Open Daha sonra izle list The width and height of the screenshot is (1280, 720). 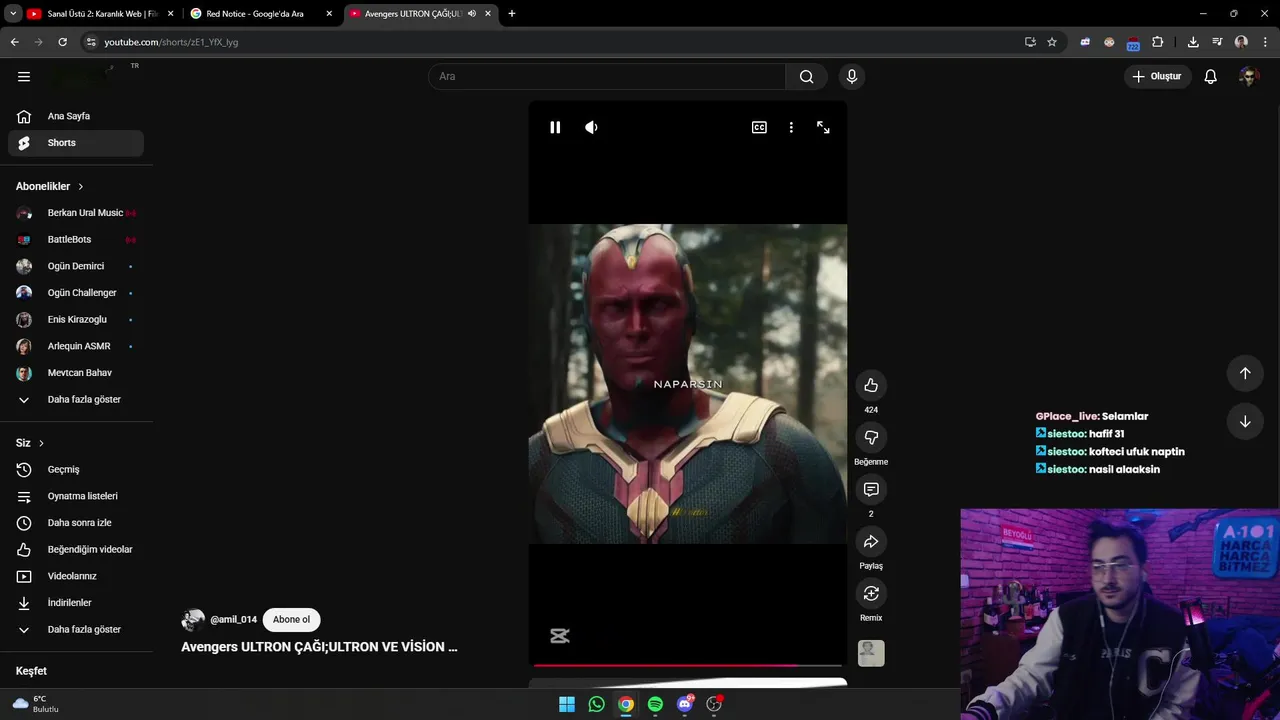[76, 523]
